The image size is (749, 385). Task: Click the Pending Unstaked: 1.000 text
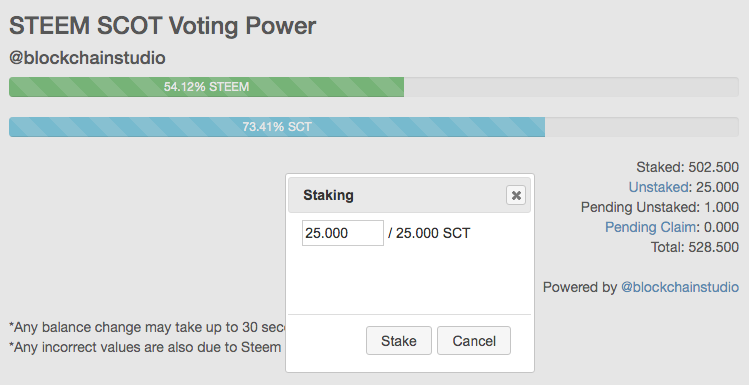660,207
